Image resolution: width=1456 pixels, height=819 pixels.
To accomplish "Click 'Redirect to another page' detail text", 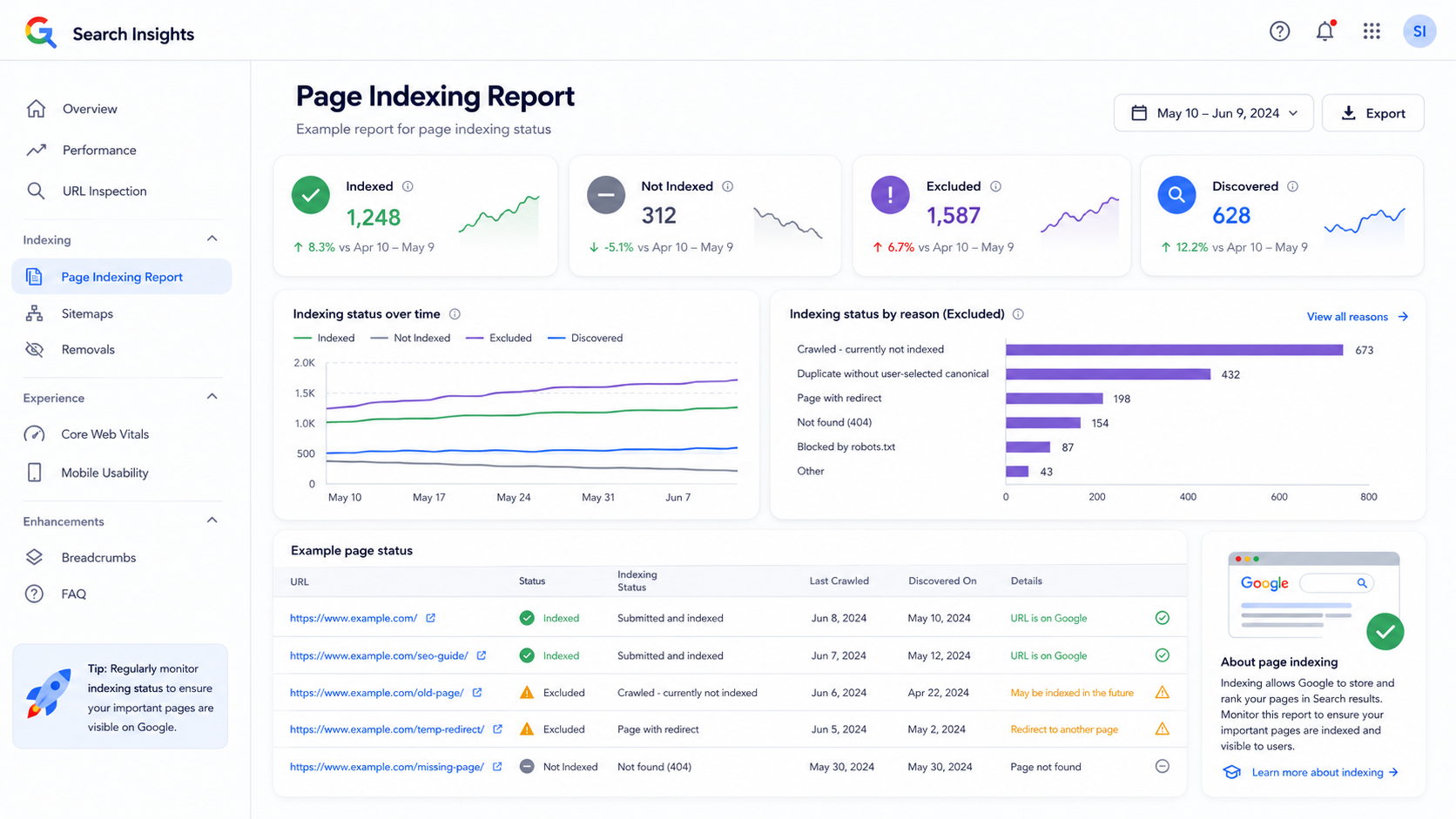I will click(1064, 729).
